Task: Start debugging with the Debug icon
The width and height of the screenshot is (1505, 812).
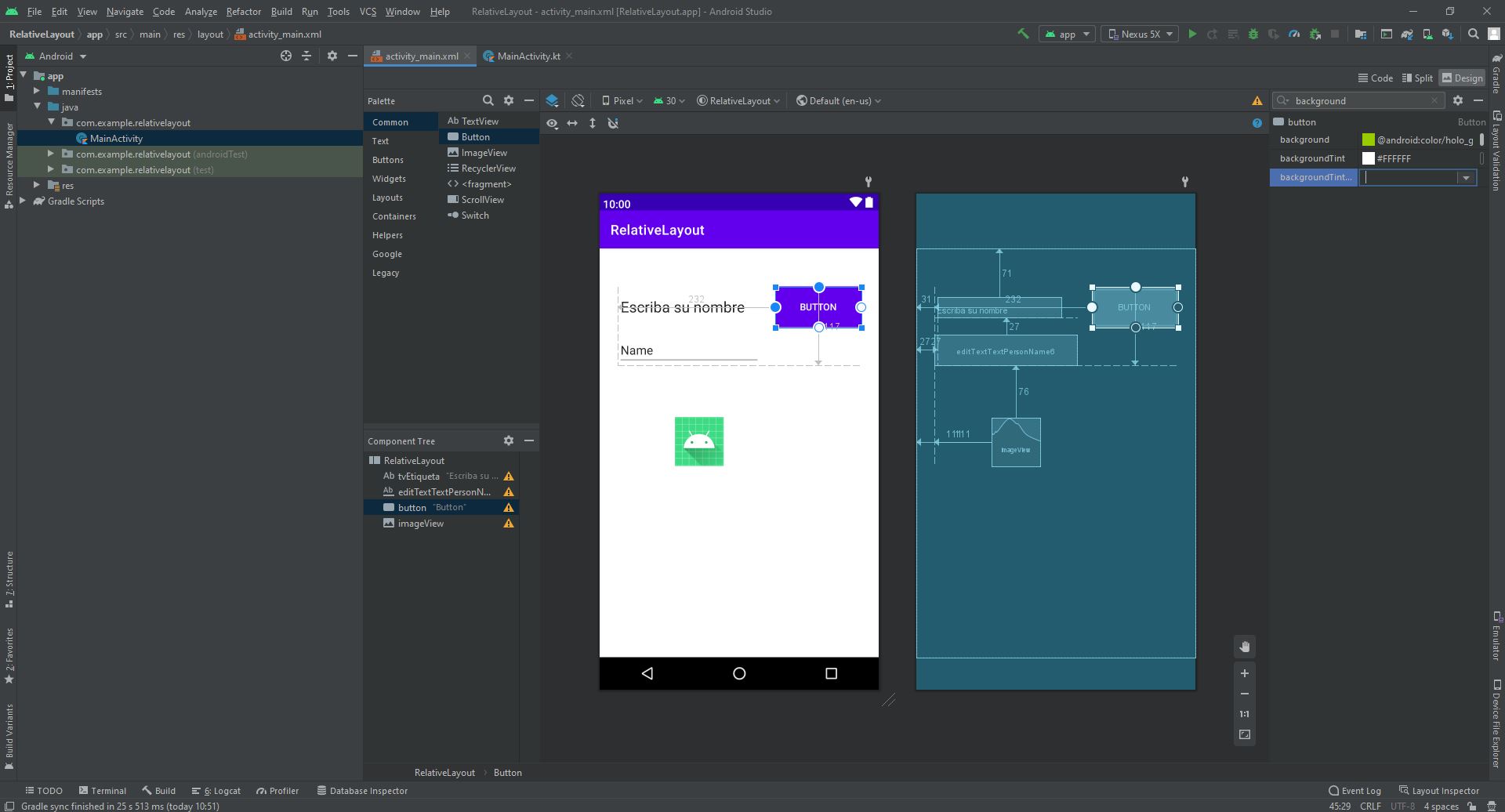Action: tap(1253, 34)
